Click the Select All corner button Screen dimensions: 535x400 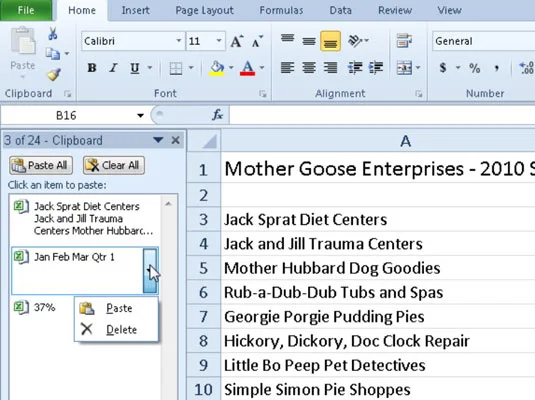pos(204,141)
